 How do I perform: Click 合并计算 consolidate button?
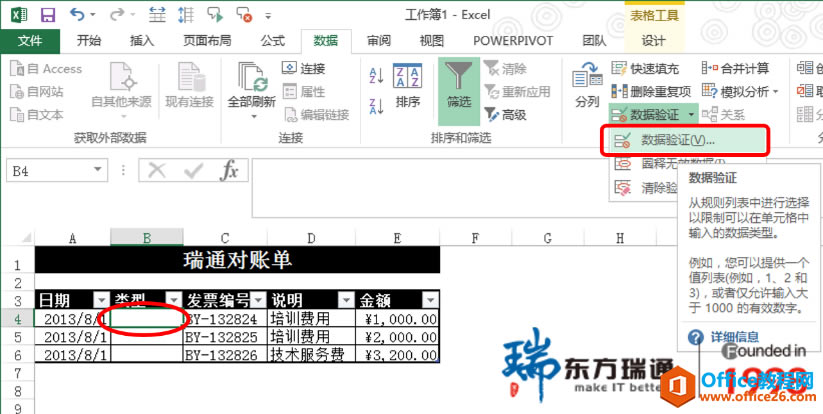tap(735, 69)
